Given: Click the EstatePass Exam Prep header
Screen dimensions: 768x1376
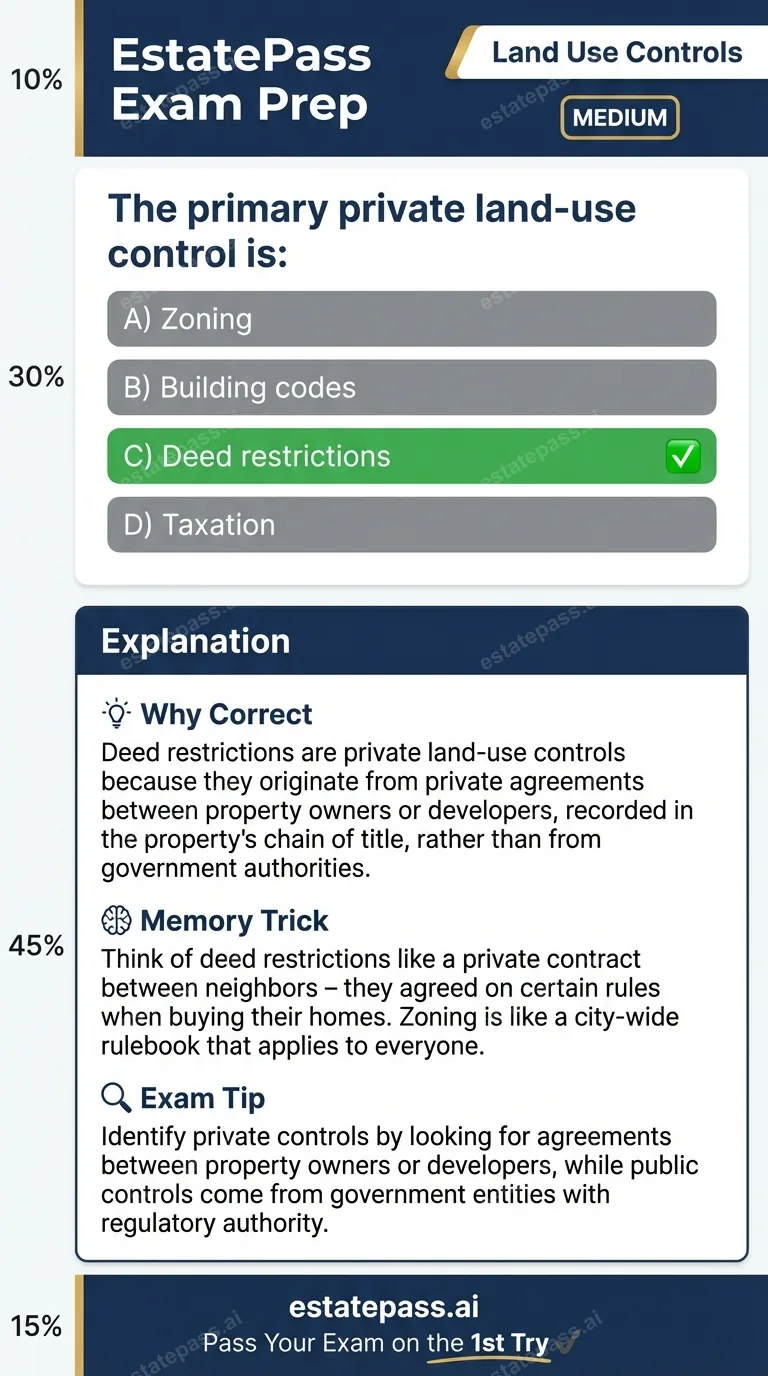Looking at the screenshot, I should pyautogui.click(x=242, y=78).
